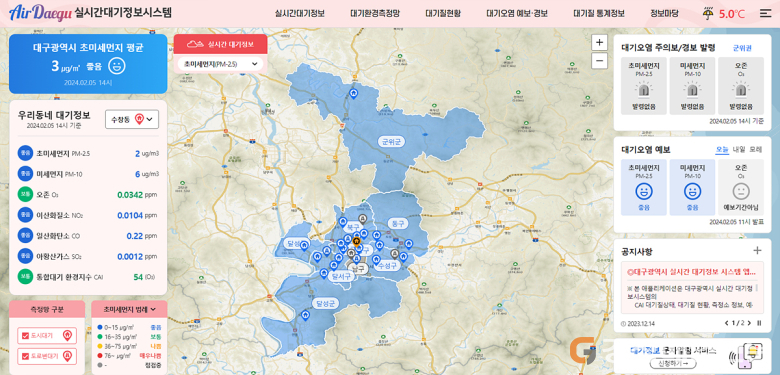Screen dimensions: 780x375
Task: Zoom in the map with plus button
Action: tap(599, 43)
